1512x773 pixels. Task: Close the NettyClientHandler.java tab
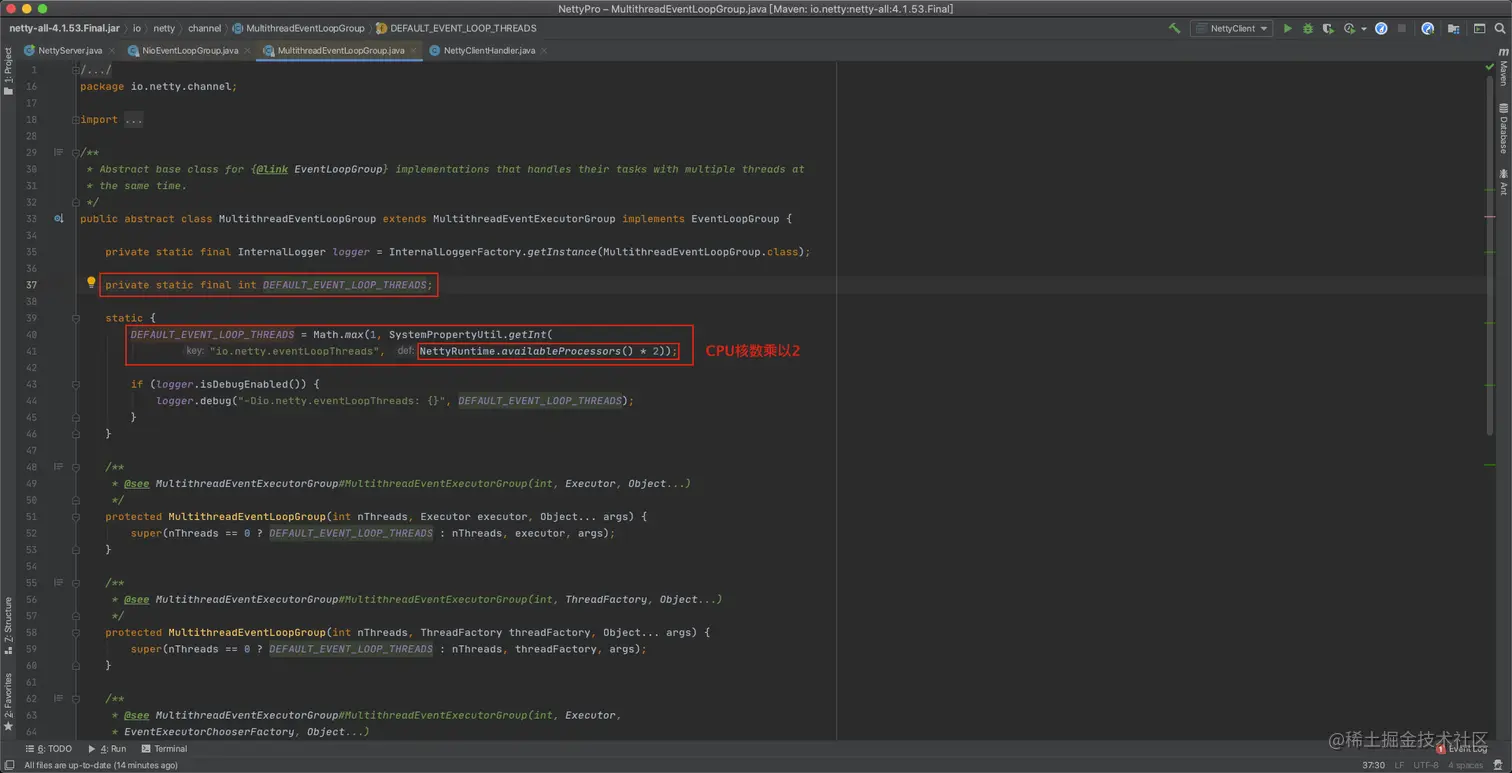tap(544, 50)
